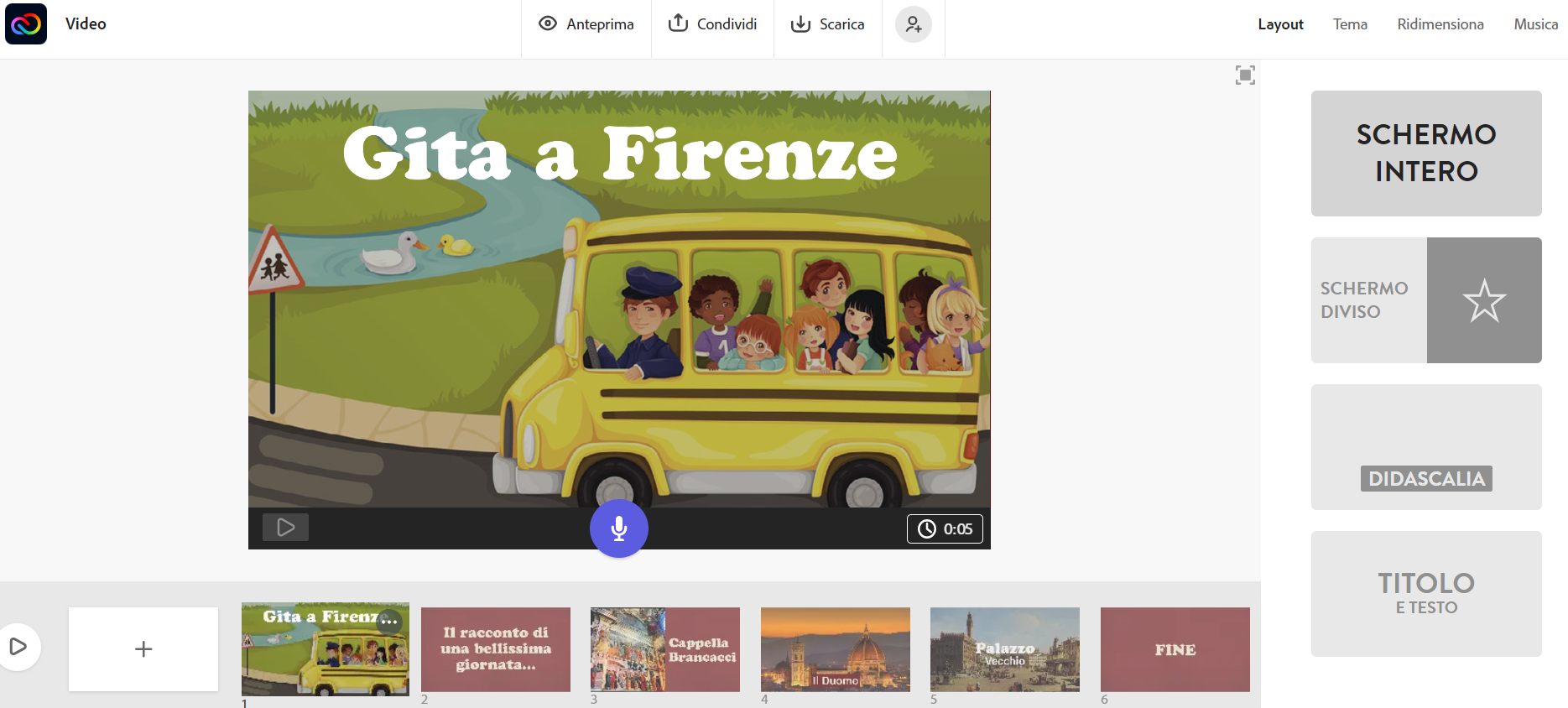
Task: Open the Musica tab
Action: point(1535,24)
